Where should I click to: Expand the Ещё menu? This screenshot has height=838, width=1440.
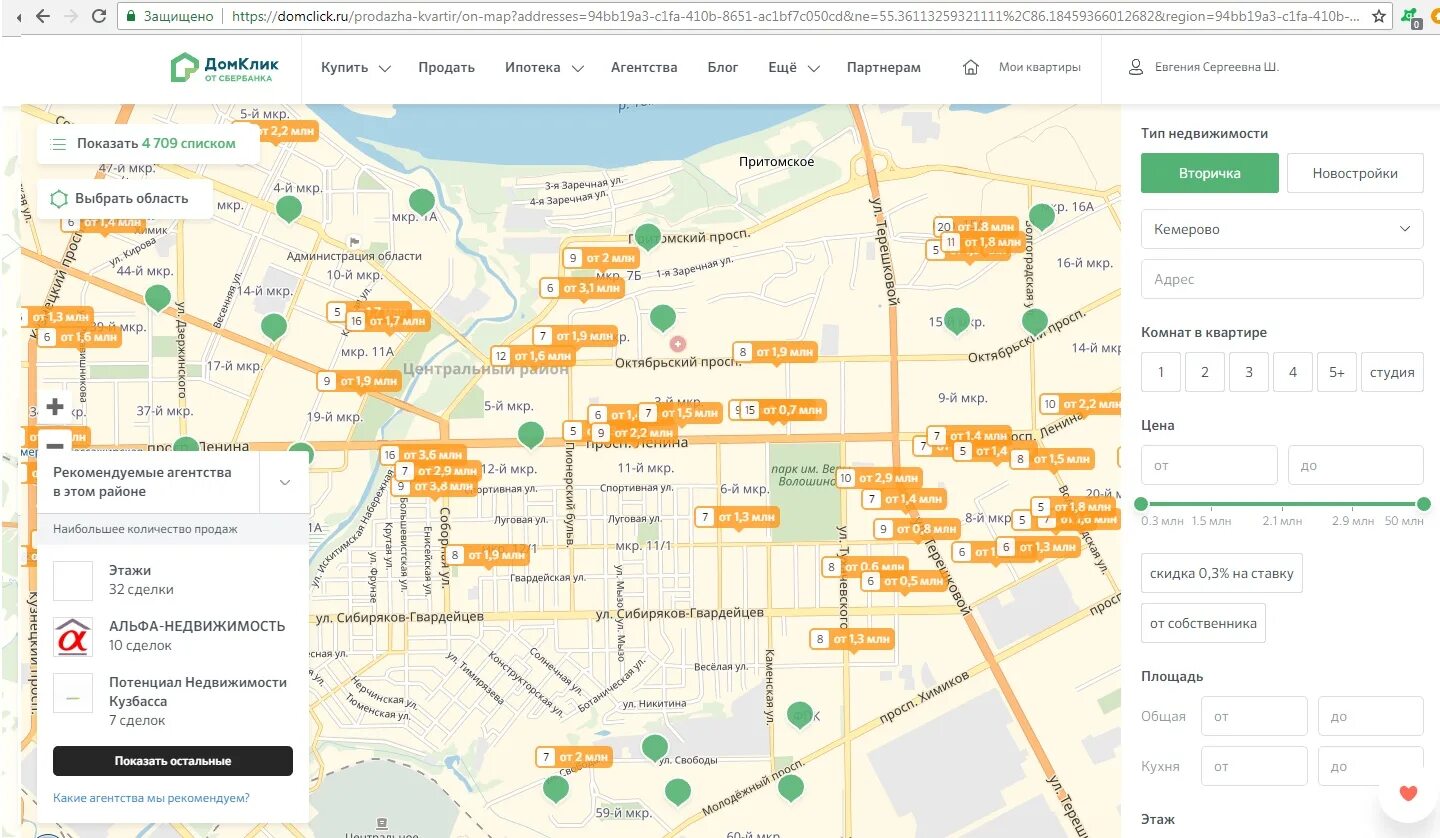(x=794, y=68)
